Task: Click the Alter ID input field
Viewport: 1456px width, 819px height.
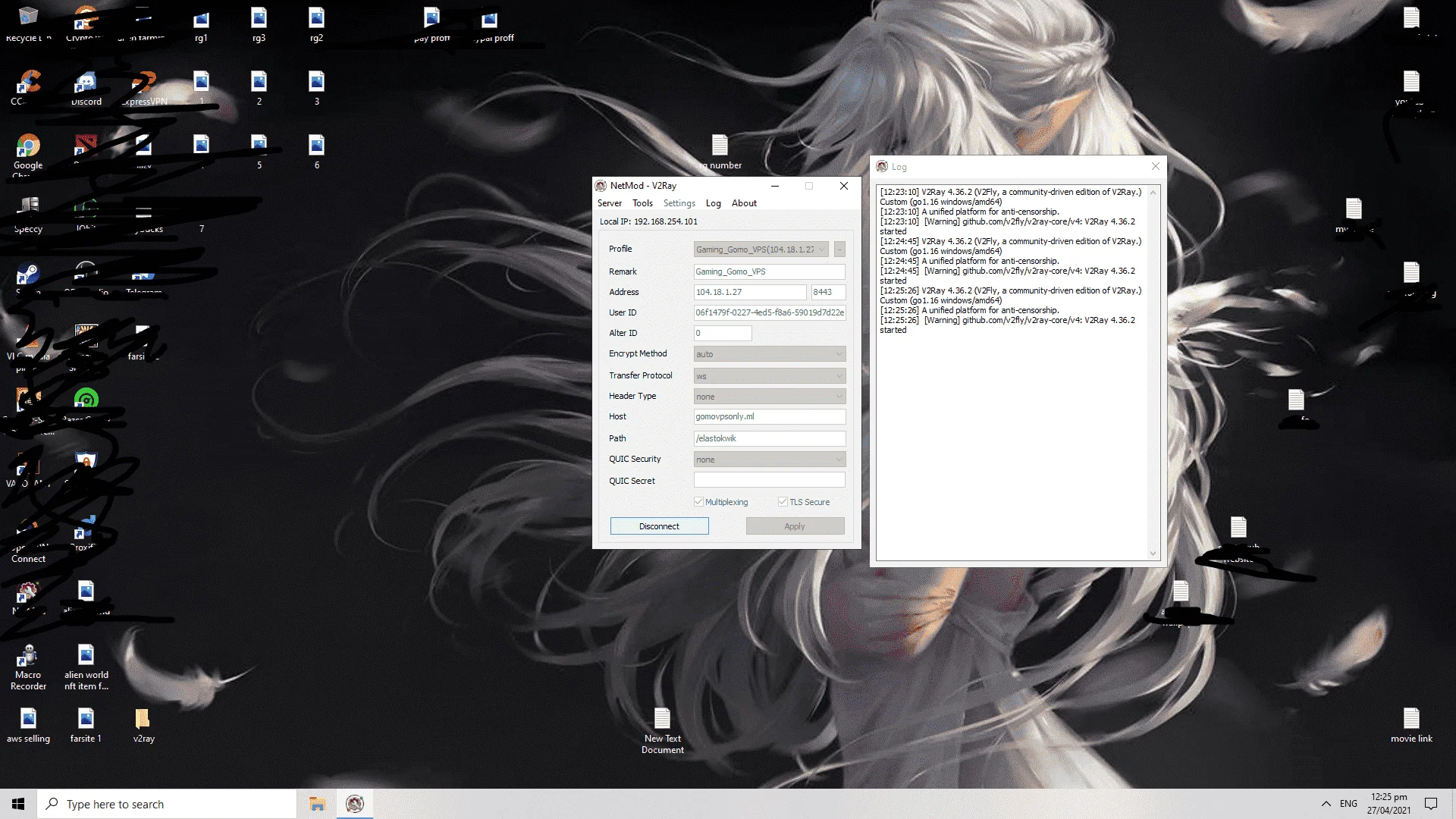Action: point(723,333)
